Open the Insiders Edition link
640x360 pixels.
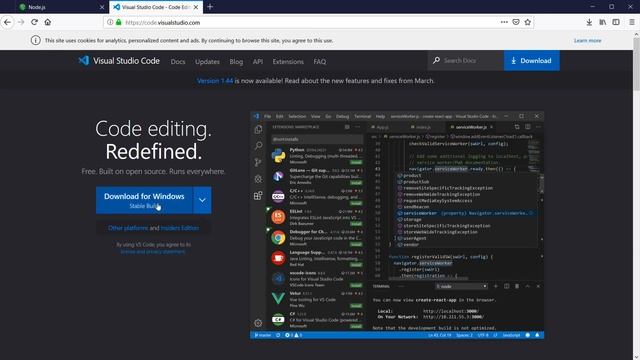tap(180, 228)
